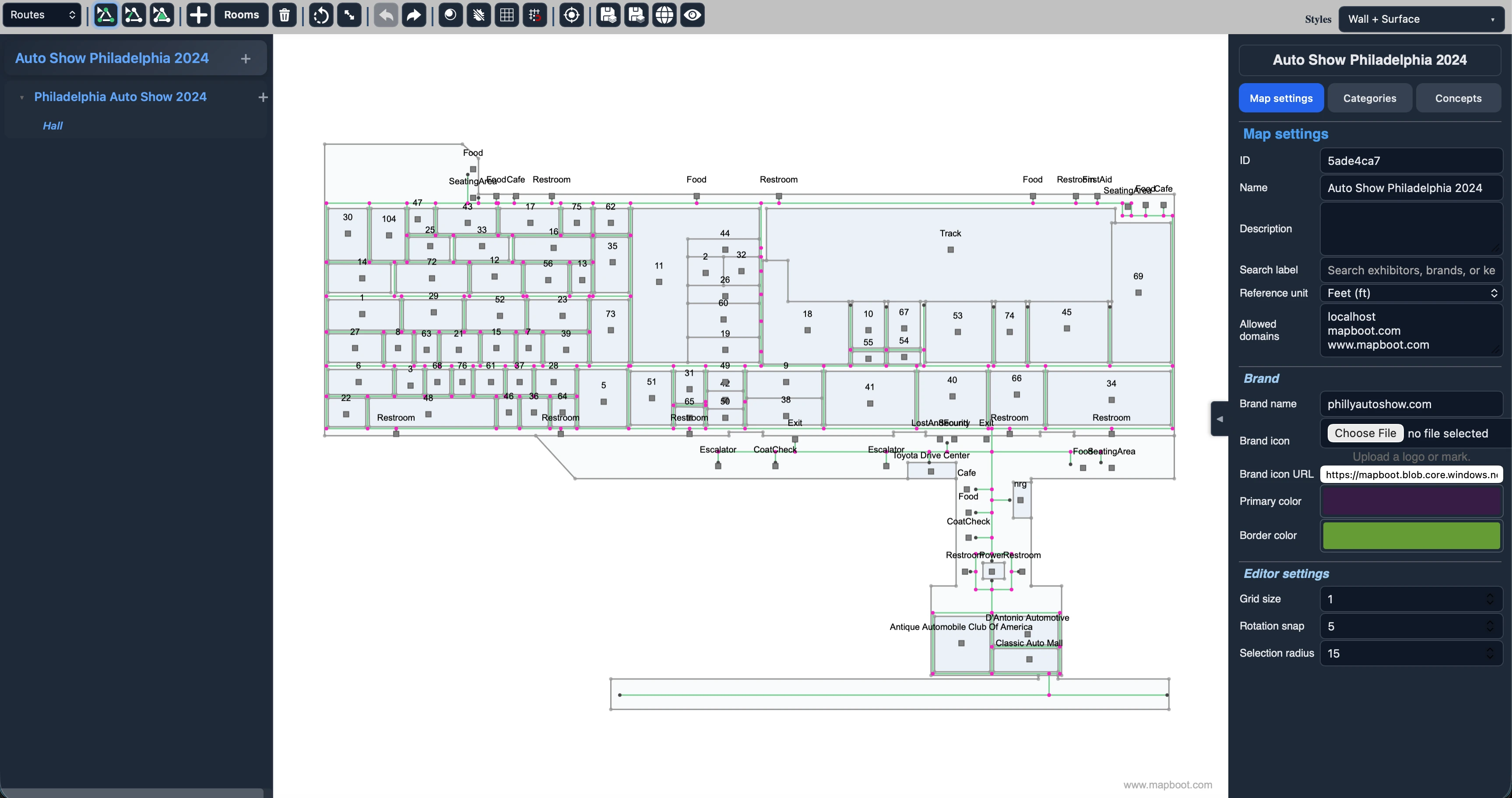Click the globe publish icon
This screenshot has height=798, width=1512.
(665, 15)
